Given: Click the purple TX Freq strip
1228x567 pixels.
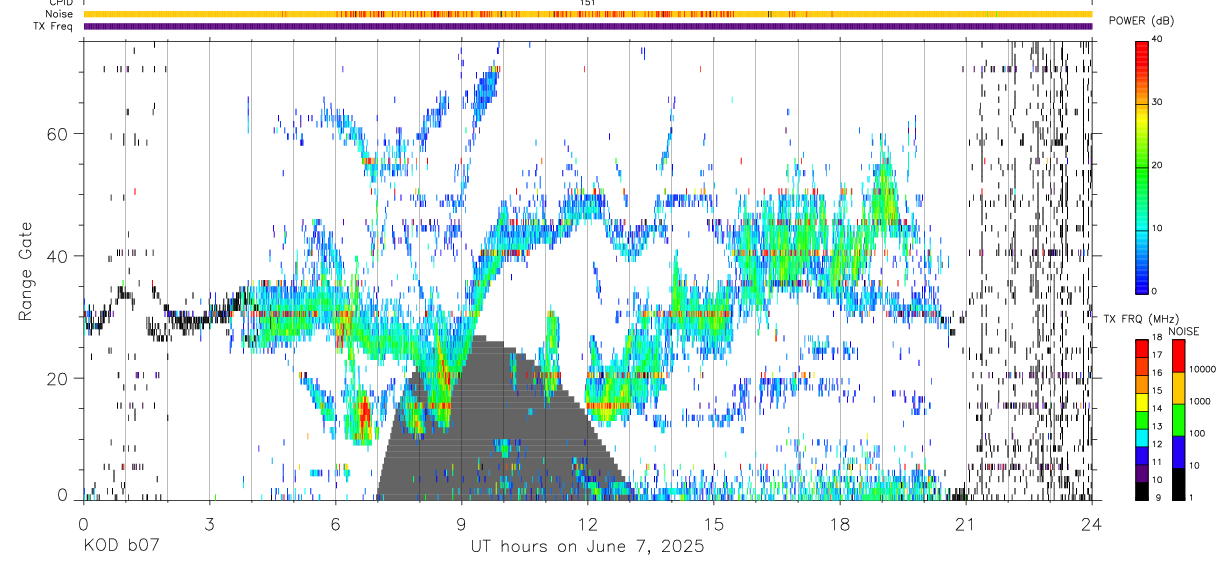Looking at the screenshot, I should (587, 26).
